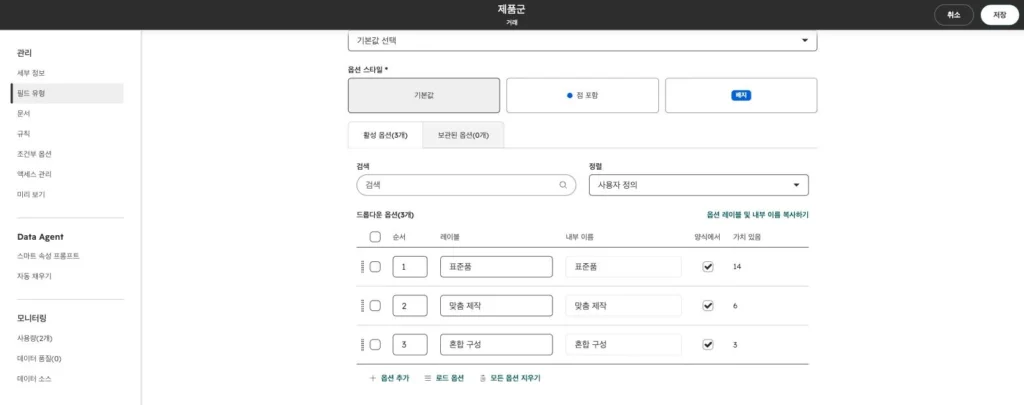Select 필드 유형 in the sidebar
Screen dimensions: 1024x405
pos(67,93)
